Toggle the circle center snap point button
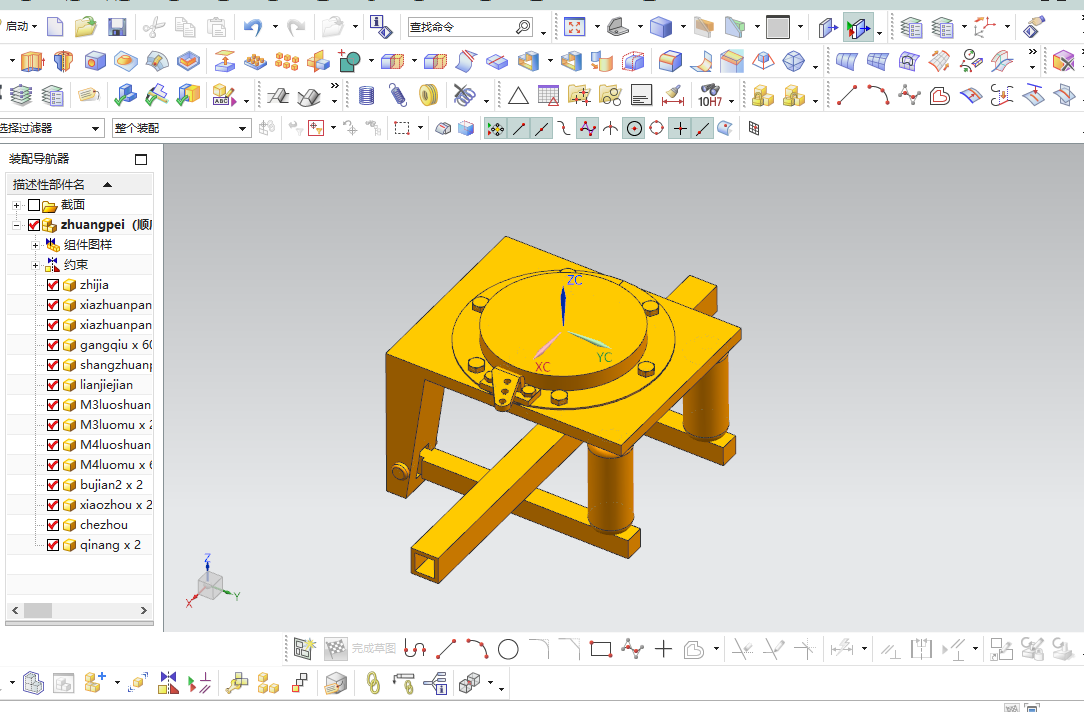The image size is (1084, 712). point(634,129)
